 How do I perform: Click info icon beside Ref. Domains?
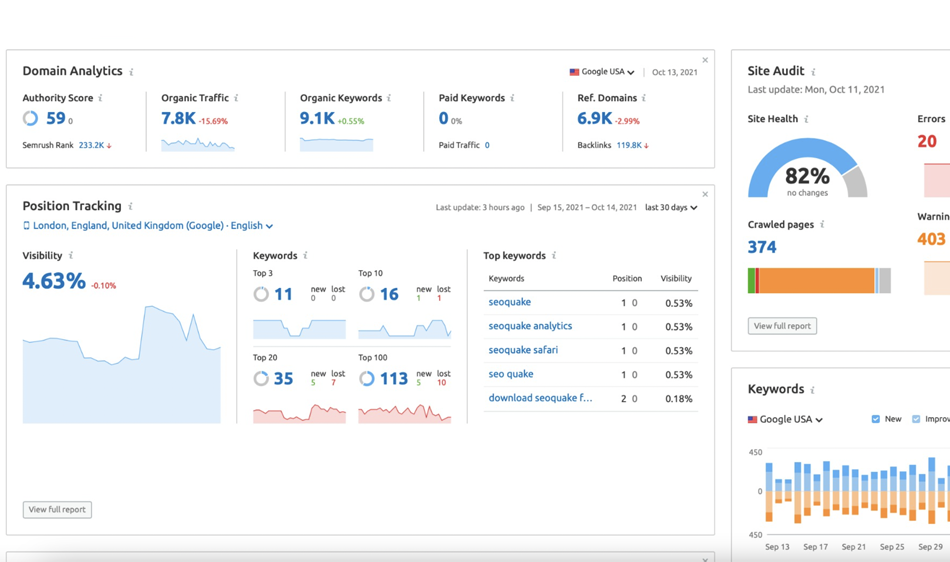pos(644,98)
